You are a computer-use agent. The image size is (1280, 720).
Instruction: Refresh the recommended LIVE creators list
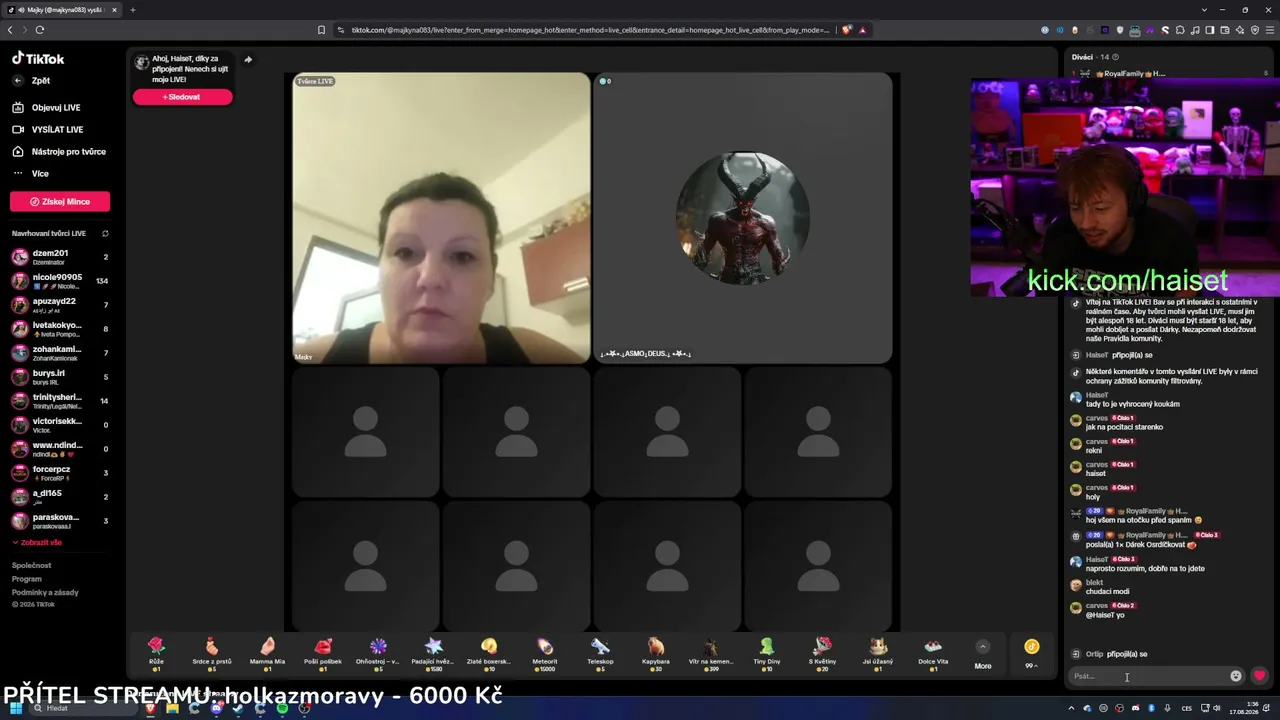[x=105, y=234]
